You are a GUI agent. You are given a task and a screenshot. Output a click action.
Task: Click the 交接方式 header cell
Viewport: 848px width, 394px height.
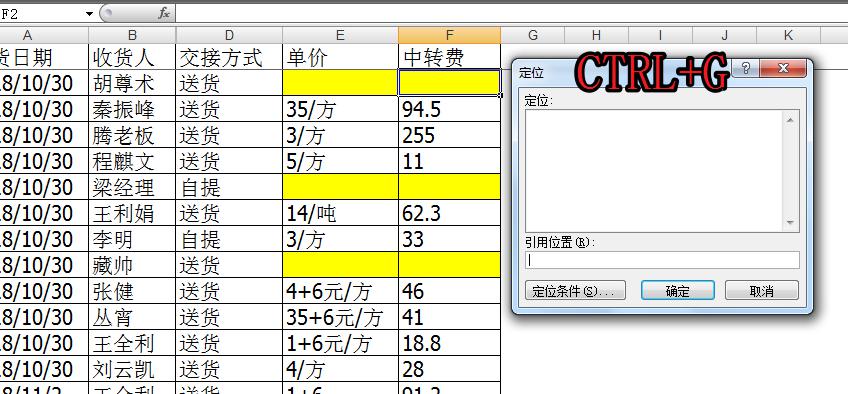[229, 57]
